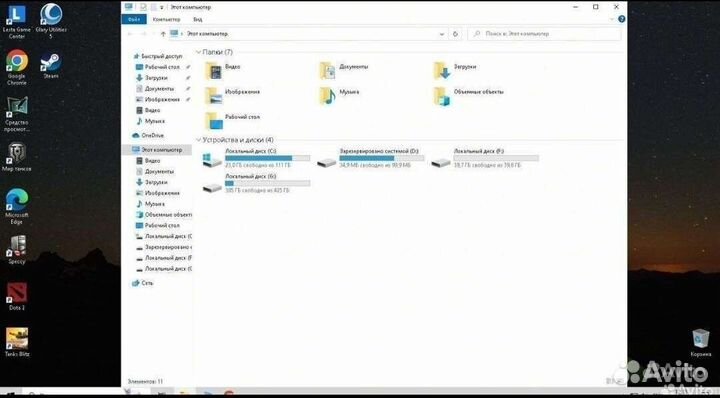Open the address bar history dropdown

(442, 34)
